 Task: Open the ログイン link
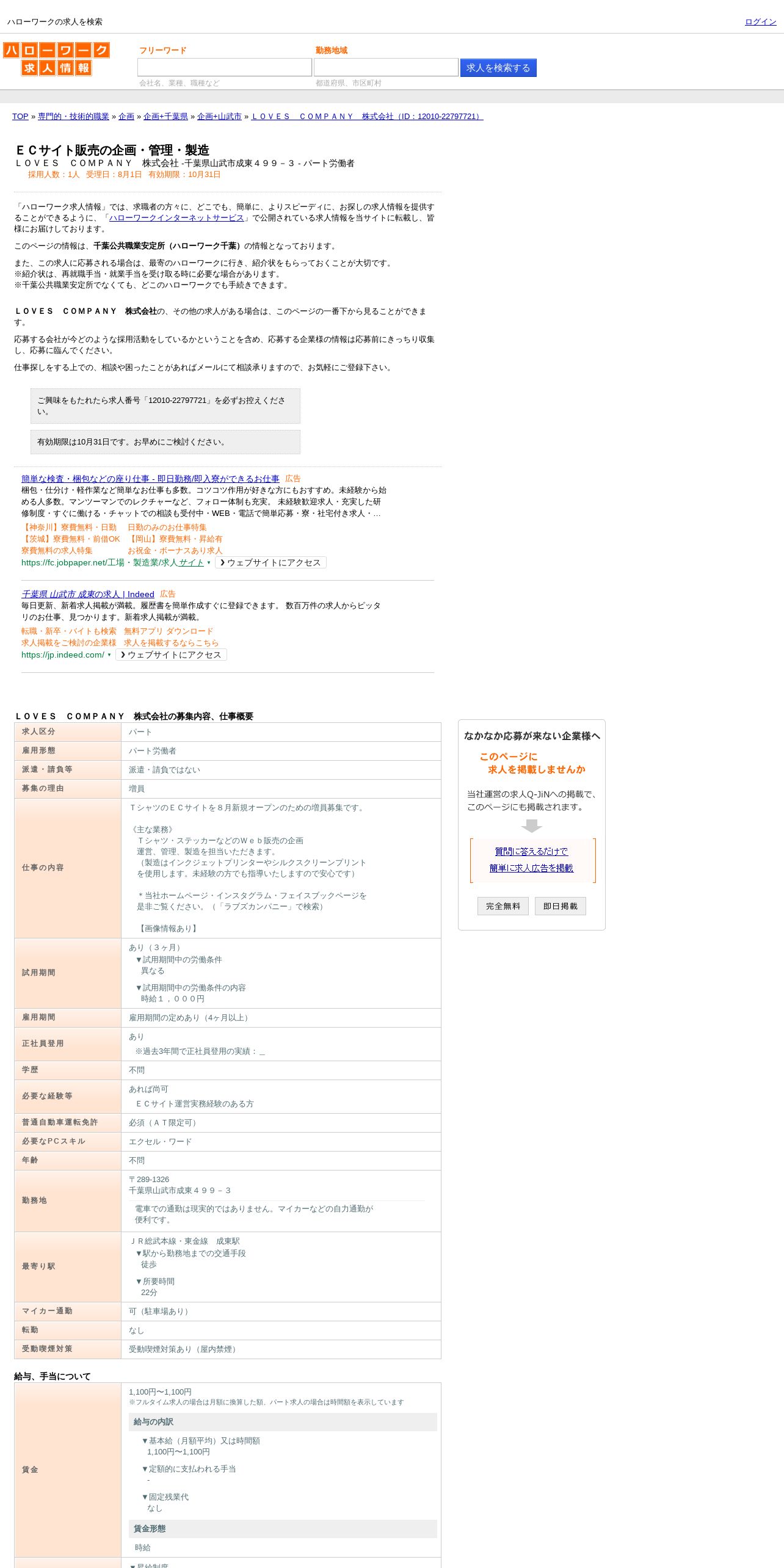760,22
